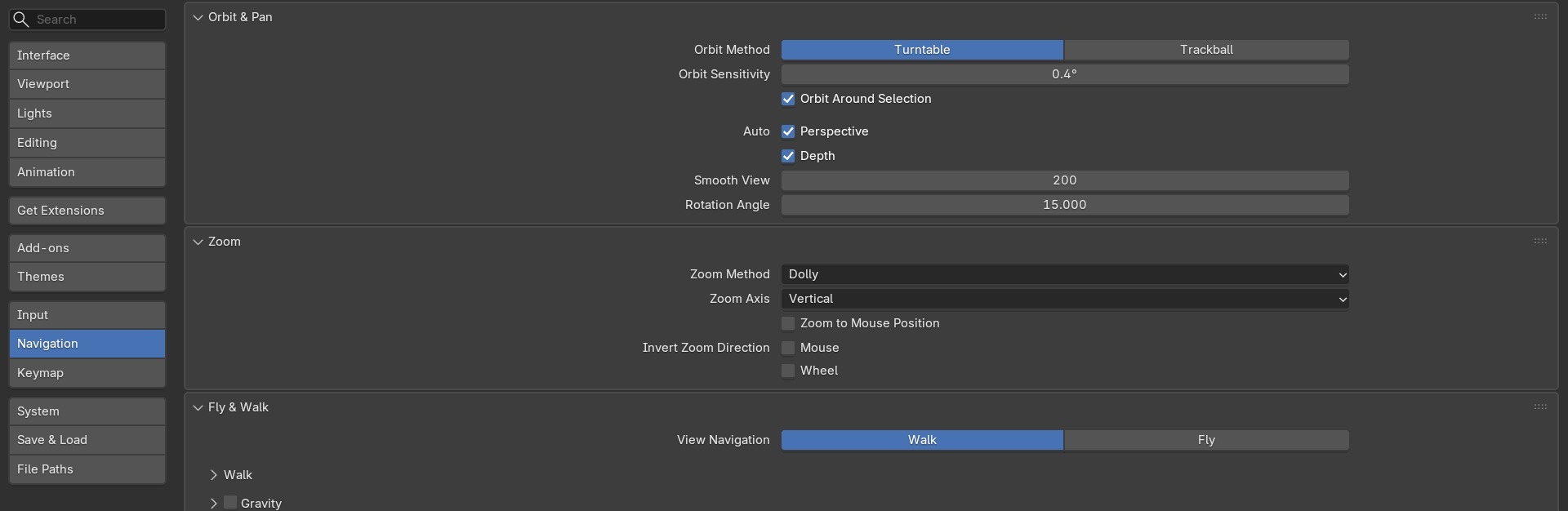Open the System preferences section
Image resolution: width=1568 pixels, height=511 pixels.
87,411
